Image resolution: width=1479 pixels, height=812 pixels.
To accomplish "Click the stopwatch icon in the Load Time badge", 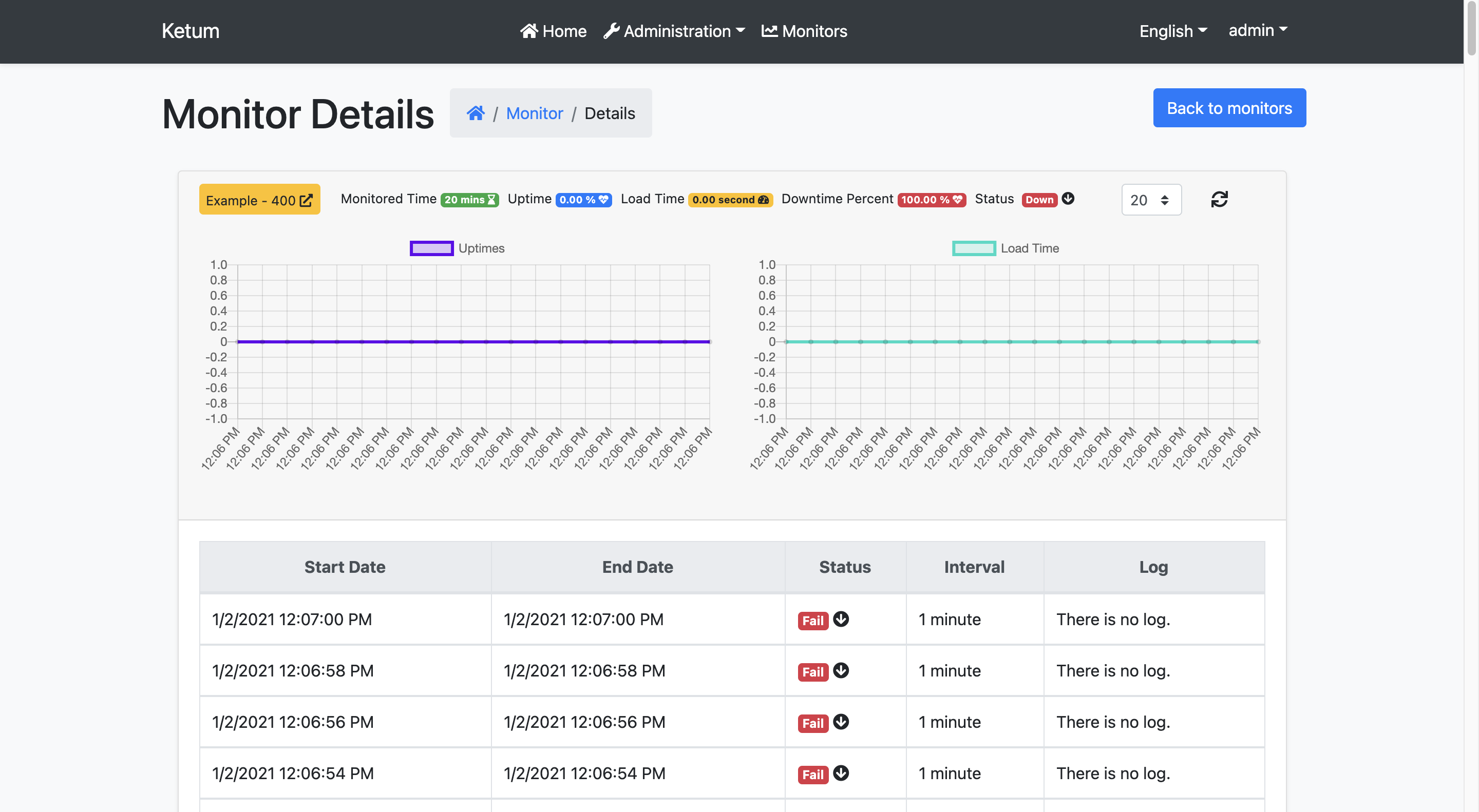I will 763,200.
